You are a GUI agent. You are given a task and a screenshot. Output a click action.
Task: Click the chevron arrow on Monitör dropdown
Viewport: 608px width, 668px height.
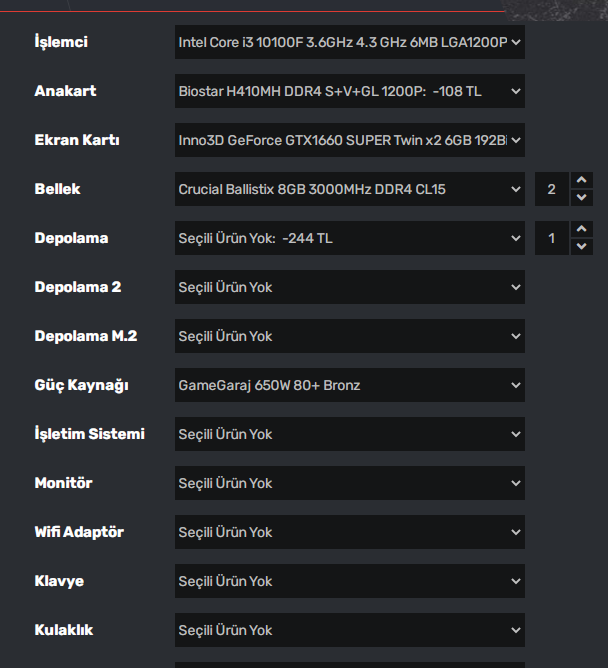coord(516,483)
